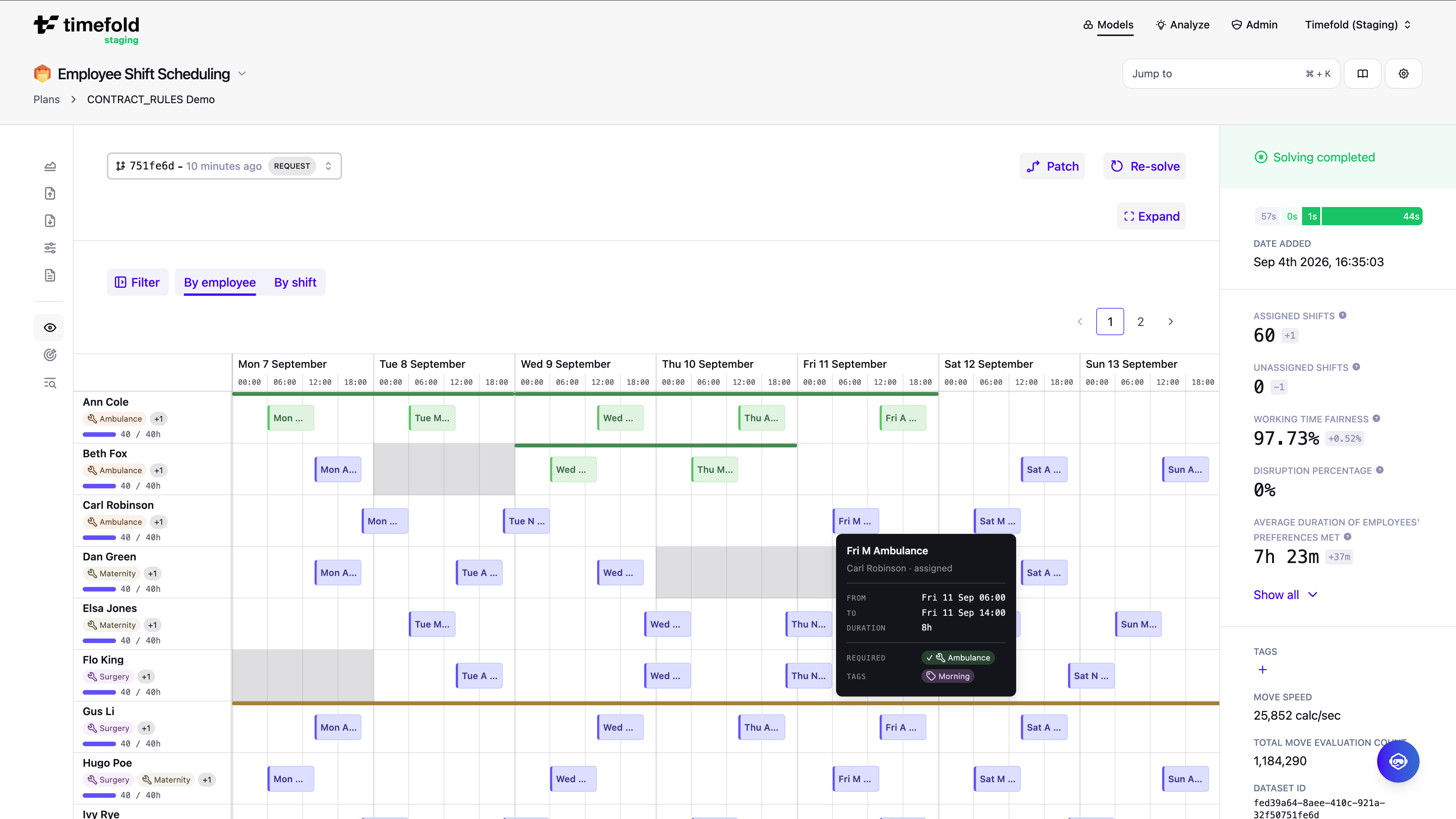The image size is (1456, 819).
Task: Open the 751fe6d run version selector
Action: tap(224, 166)
